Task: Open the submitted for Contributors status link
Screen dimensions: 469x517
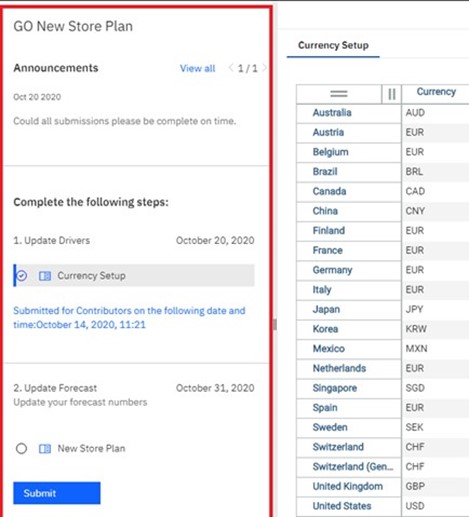Action: tap(129, 318)
